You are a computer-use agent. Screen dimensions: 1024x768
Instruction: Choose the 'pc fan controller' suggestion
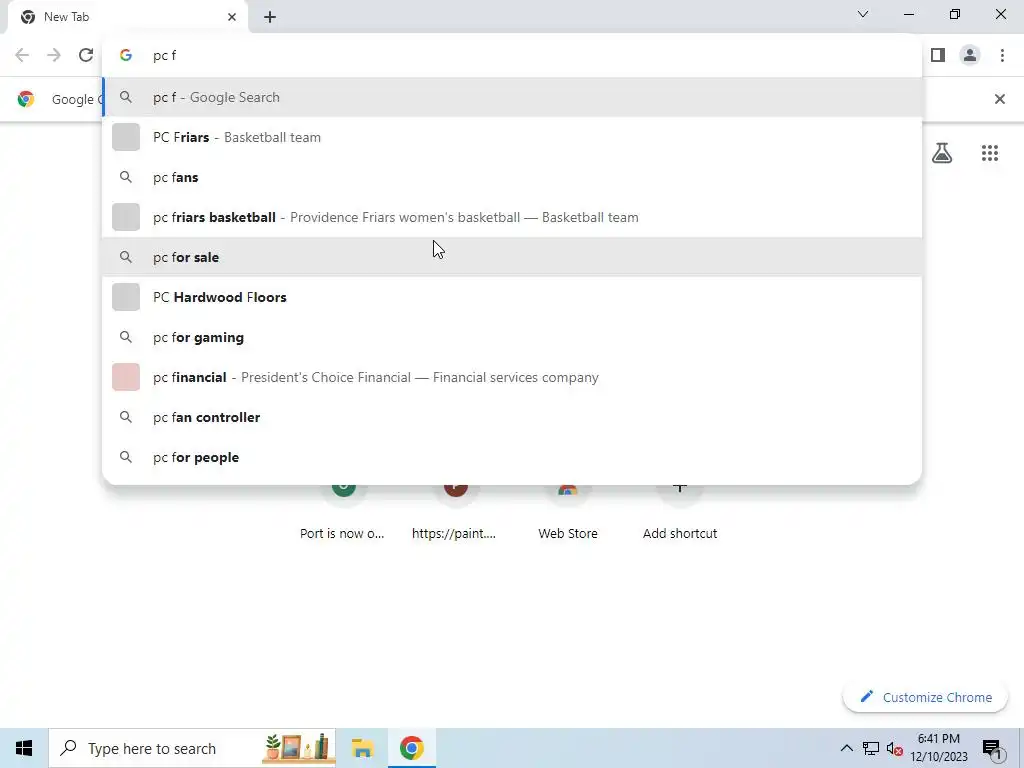[512, 417]
